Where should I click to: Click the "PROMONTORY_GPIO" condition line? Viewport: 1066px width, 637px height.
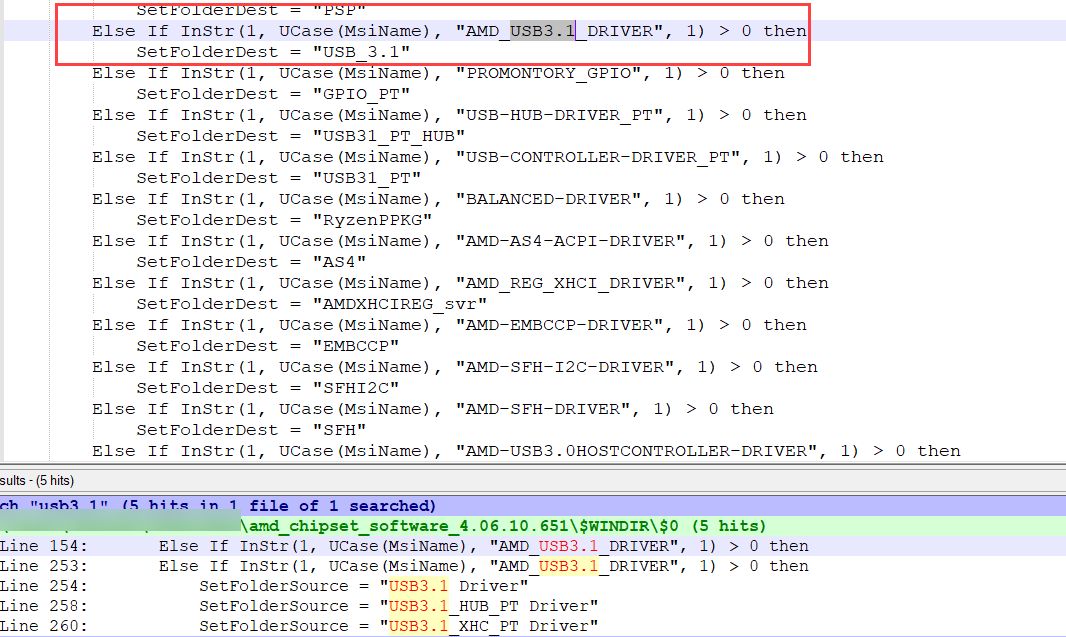[439, 73]
